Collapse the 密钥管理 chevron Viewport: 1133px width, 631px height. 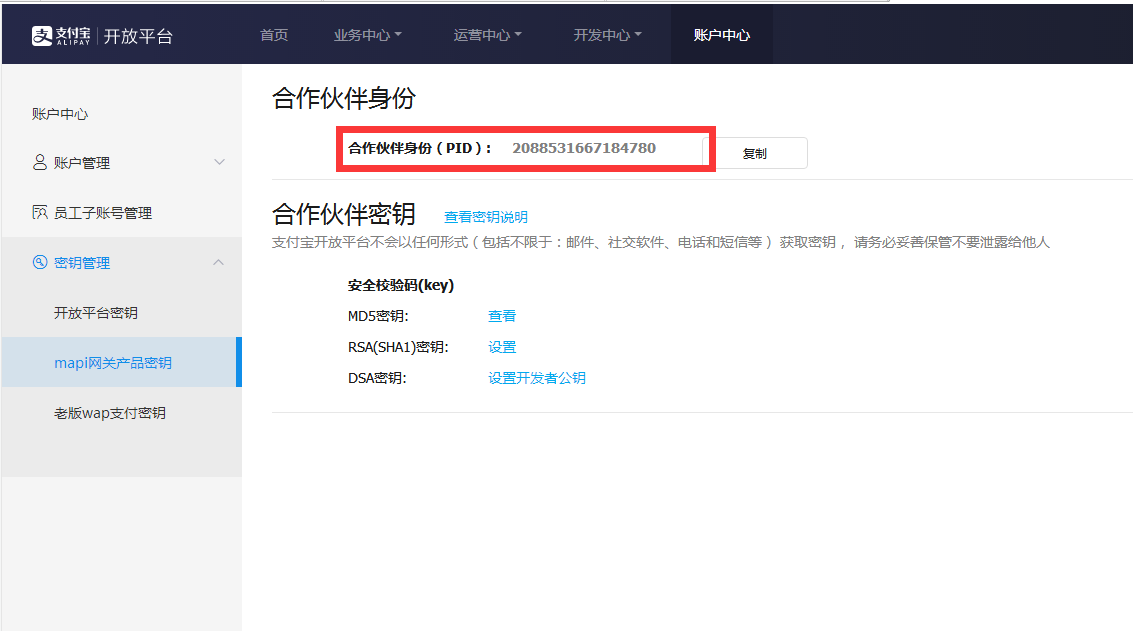coord(218,262)
